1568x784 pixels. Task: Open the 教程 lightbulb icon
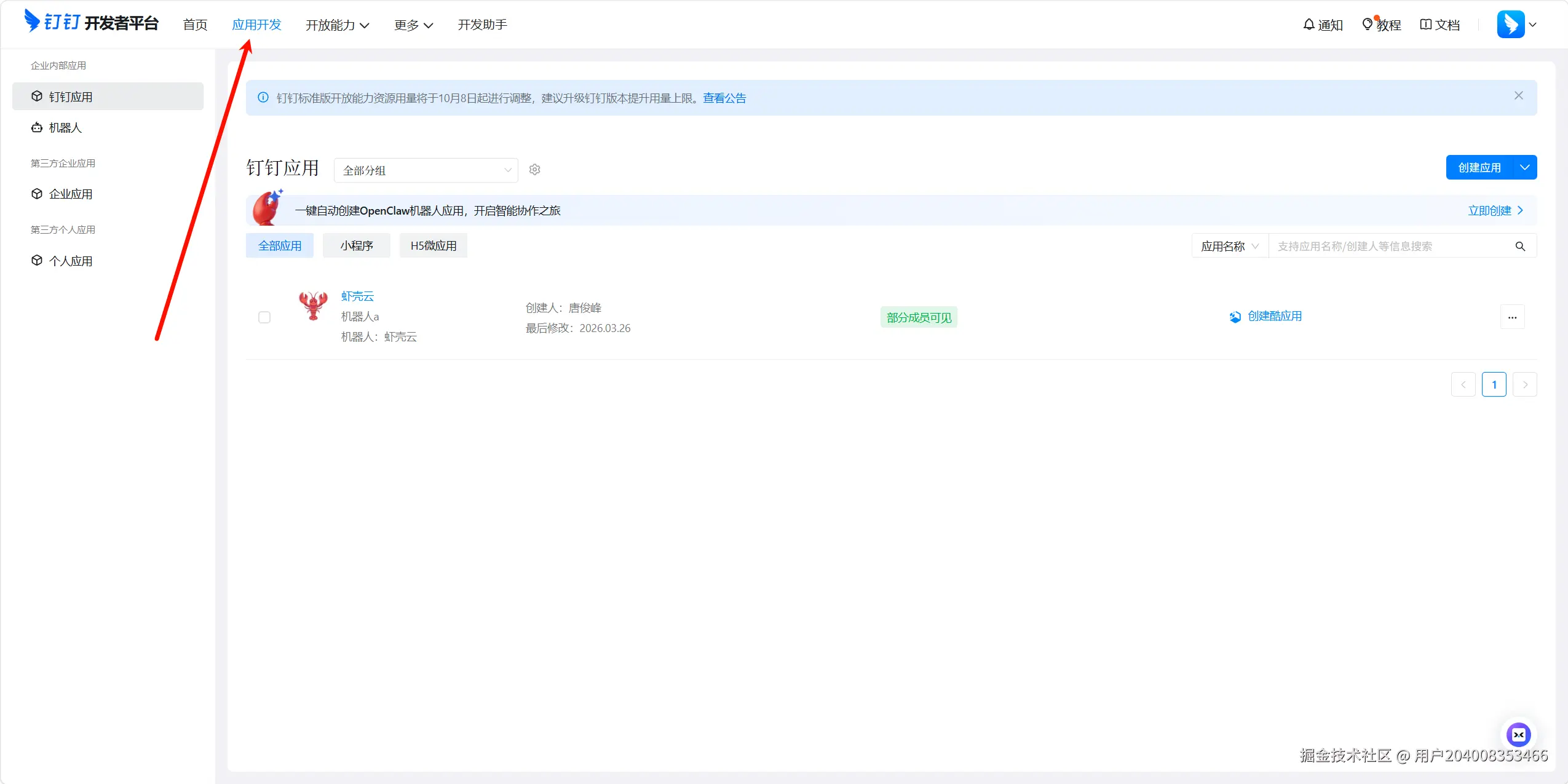pyautogui.click(x=1368, y=25)
